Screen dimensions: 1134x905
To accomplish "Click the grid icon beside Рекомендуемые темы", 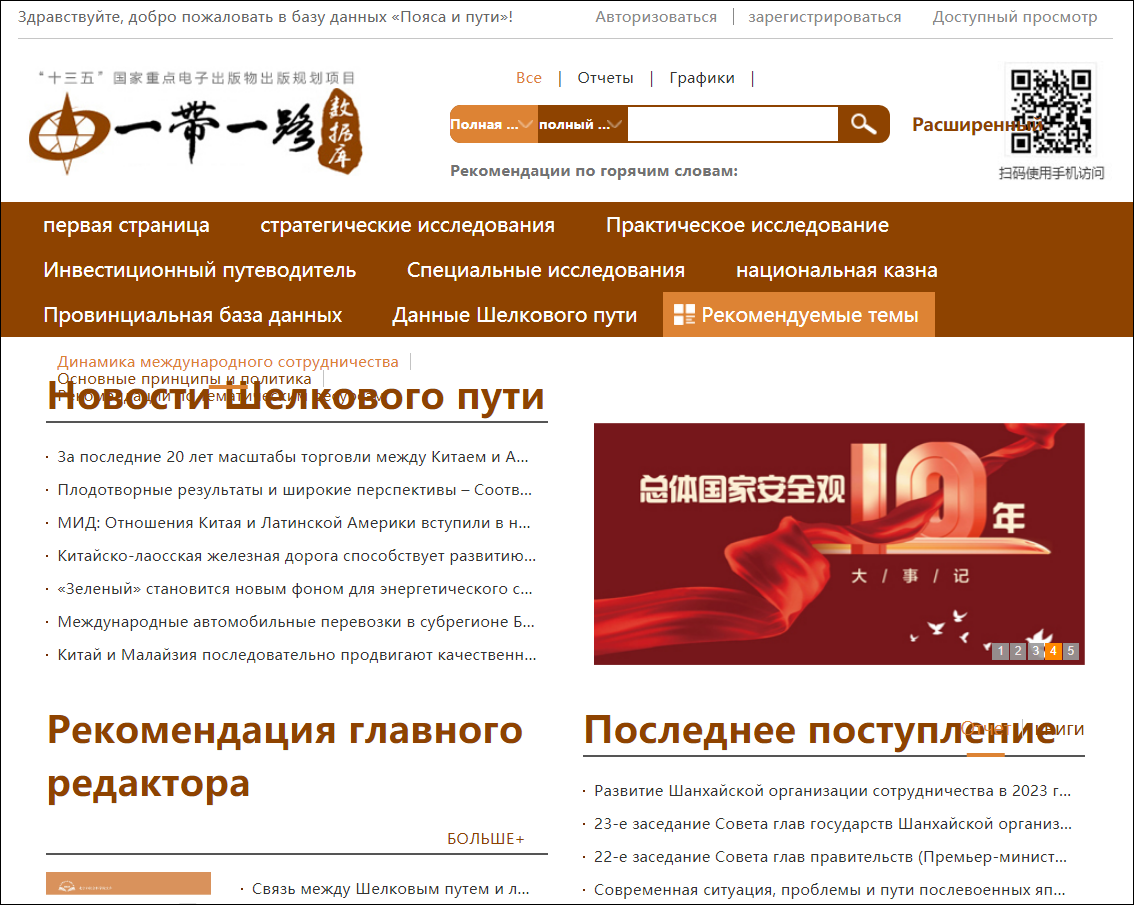I will tap(684, 315).
